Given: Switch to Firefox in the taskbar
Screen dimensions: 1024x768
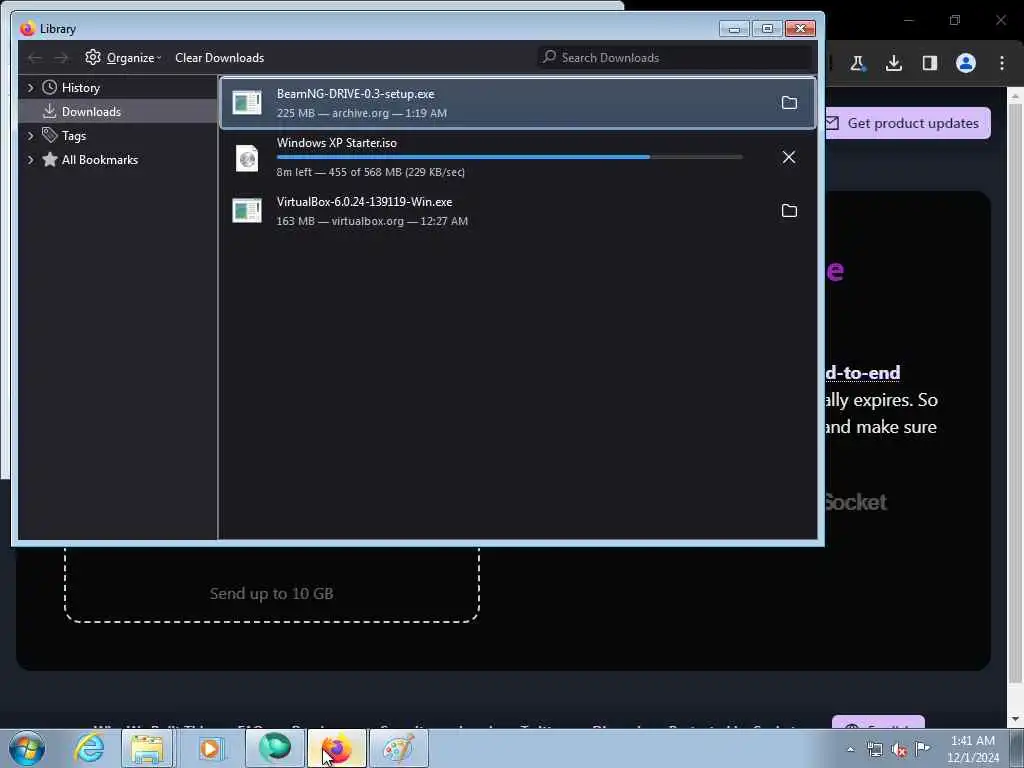Looking at the screenshot, I should [x=336, y=748].
